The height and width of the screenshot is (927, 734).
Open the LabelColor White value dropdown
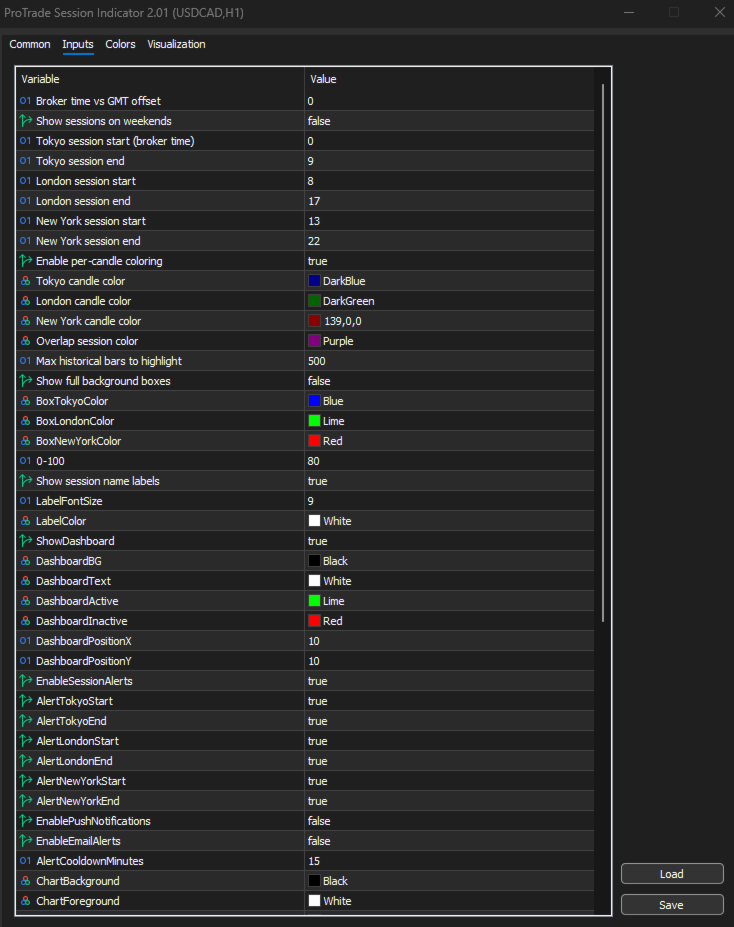pos(448,521)
